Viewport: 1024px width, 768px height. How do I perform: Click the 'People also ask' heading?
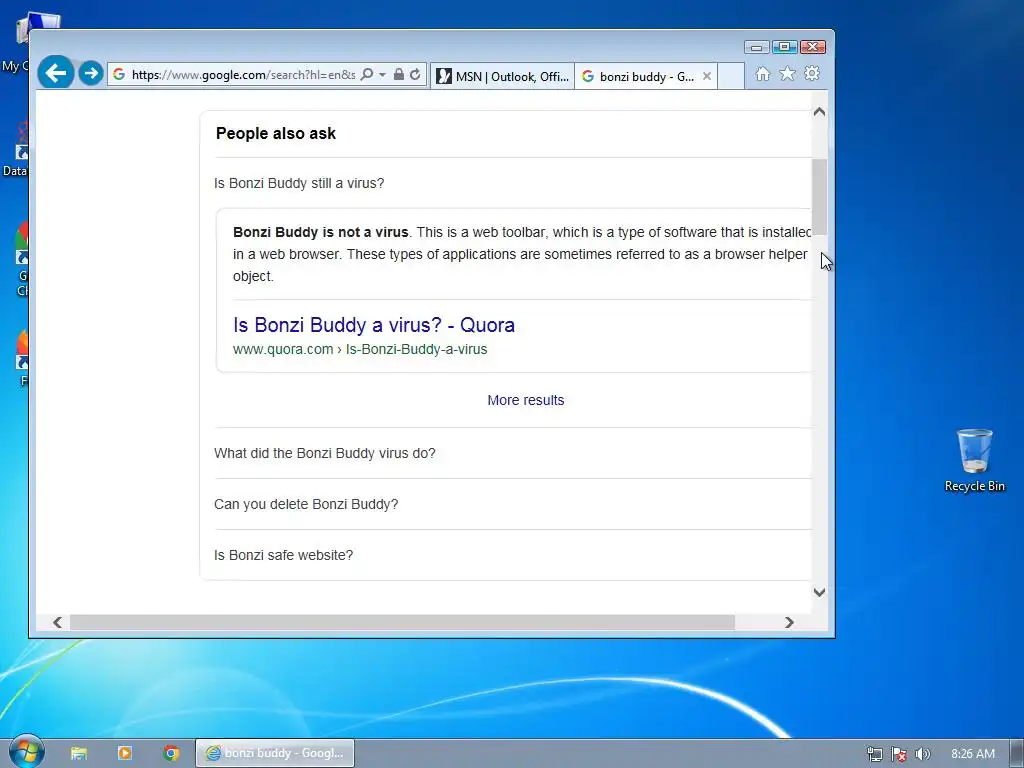(276, 133)
